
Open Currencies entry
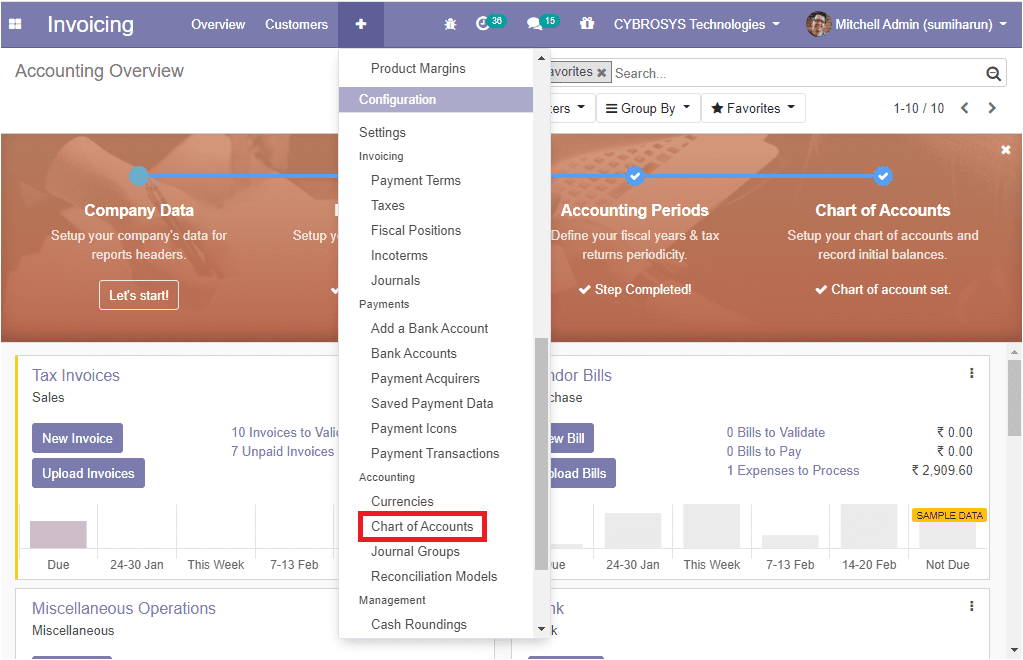402,502
